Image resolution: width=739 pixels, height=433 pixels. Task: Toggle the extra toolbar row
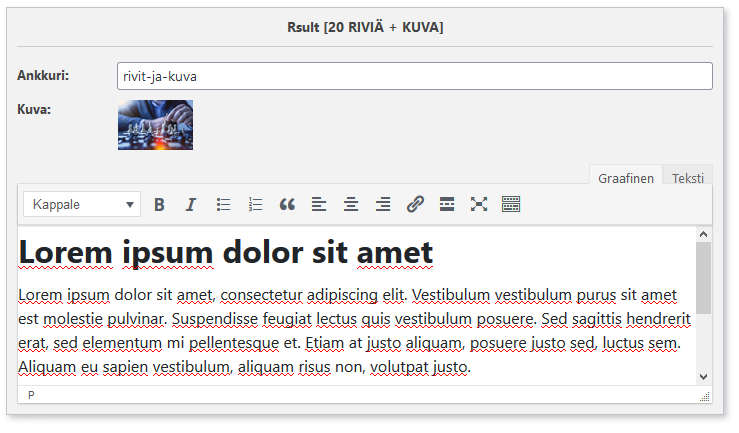510,204
